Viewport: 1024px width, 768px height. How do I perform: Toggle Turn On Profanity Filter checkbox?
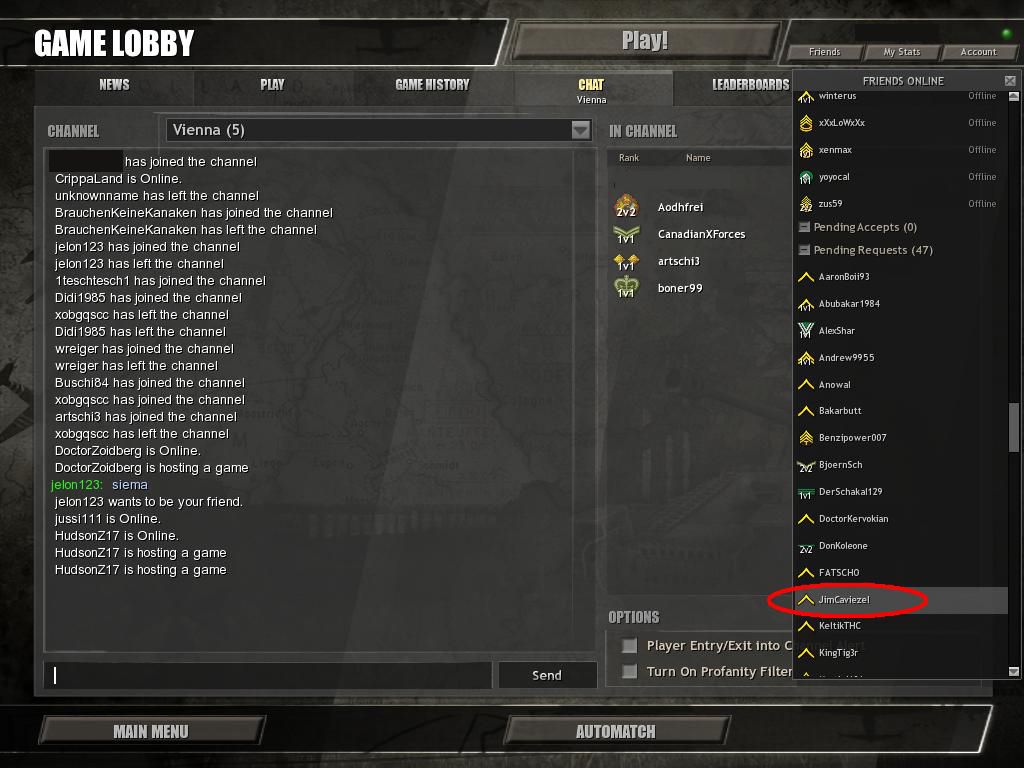tap(630, 671)
